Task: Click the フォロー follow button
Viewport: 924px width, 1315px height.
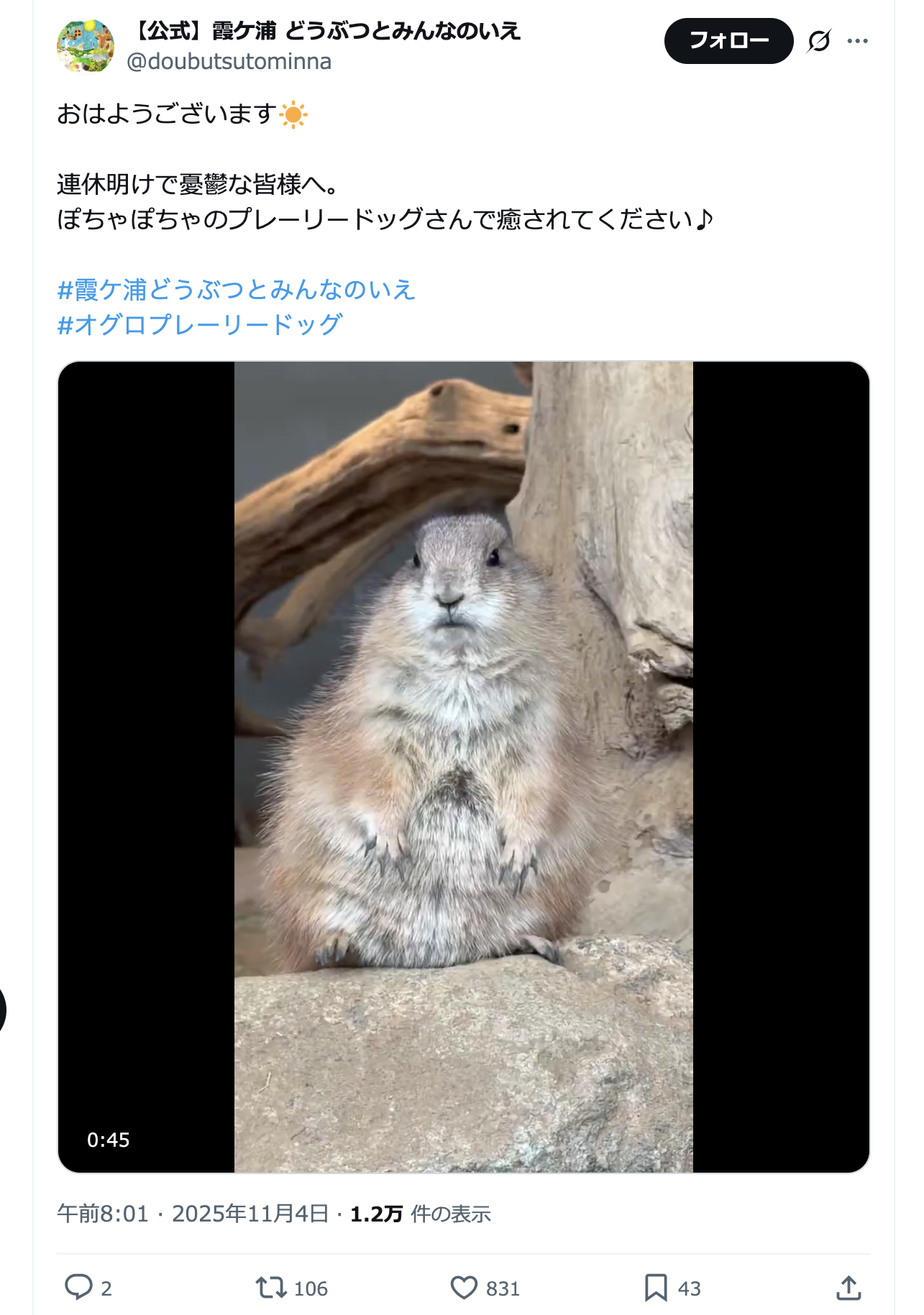Action: [x=728, y=41]
